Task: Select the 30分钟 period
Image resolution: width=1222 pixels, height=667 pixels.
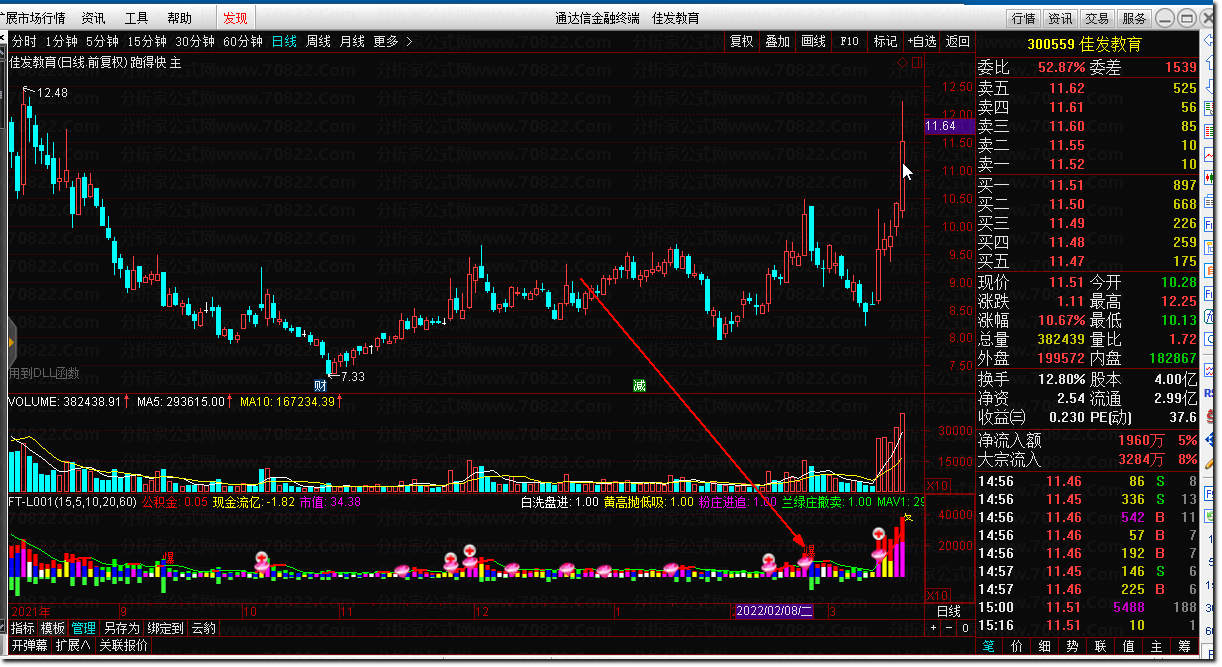Action: pyautogui.click(x=195, y=41)
